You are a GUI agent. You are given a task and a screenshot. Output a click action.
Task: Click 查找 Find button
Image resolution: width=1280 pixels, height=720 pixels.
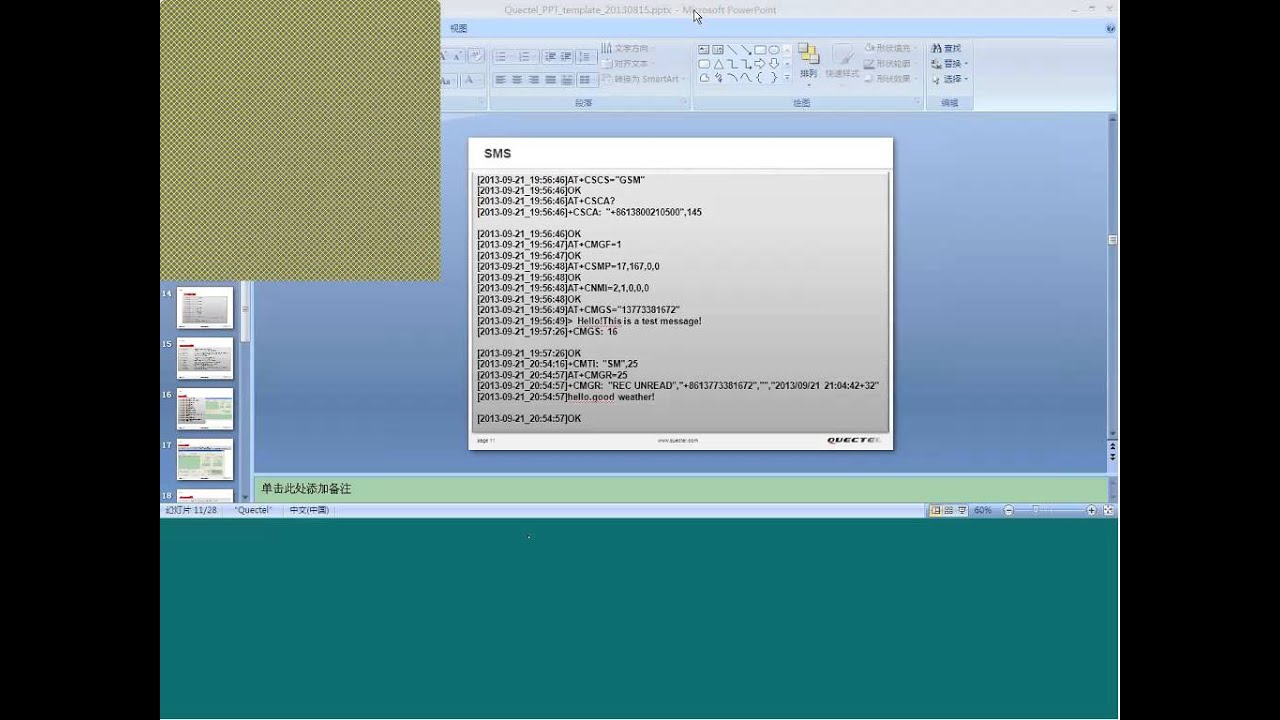point(946,49)
